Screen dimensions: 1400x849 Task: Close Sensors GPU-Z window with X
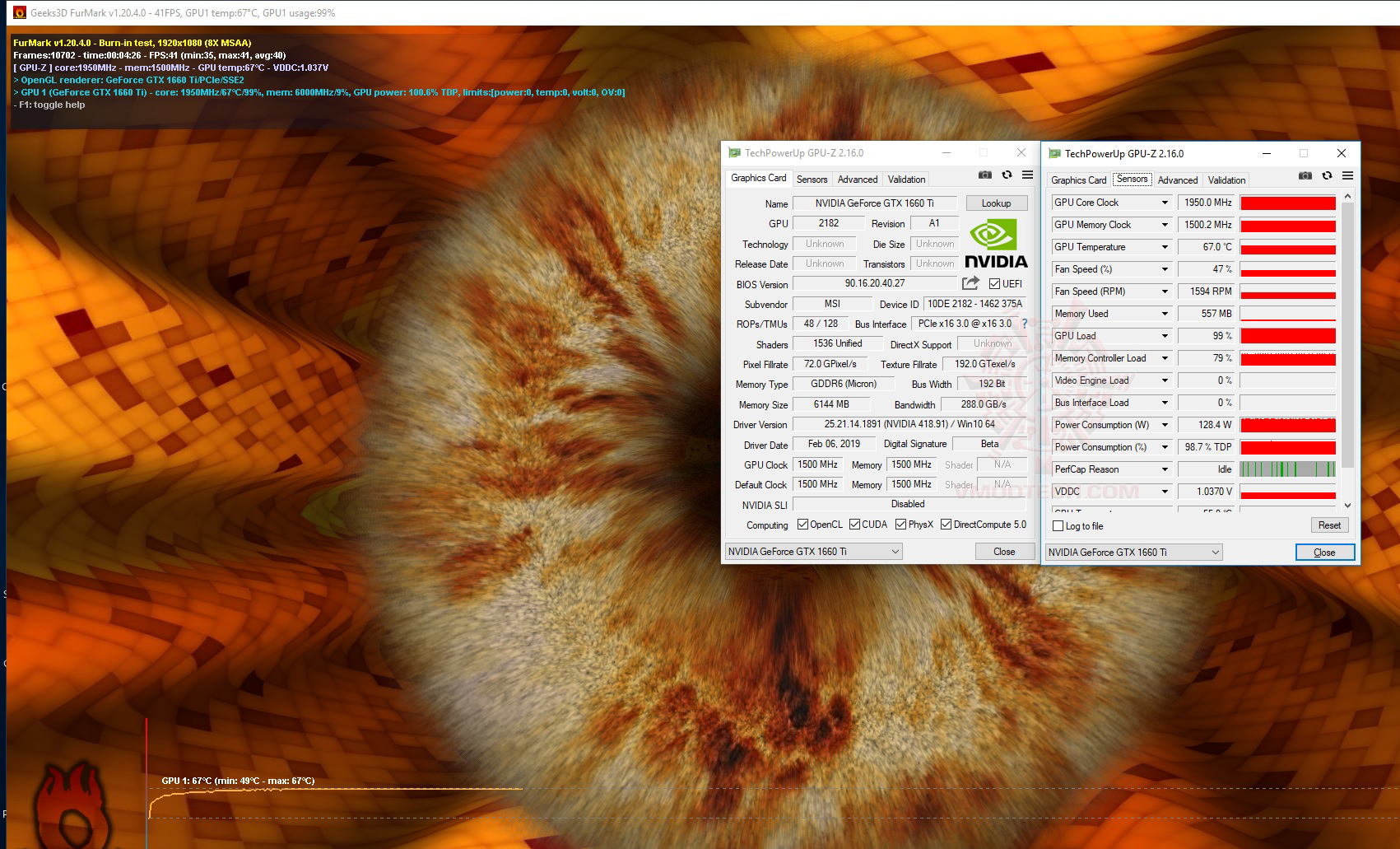pos(1342,153)
